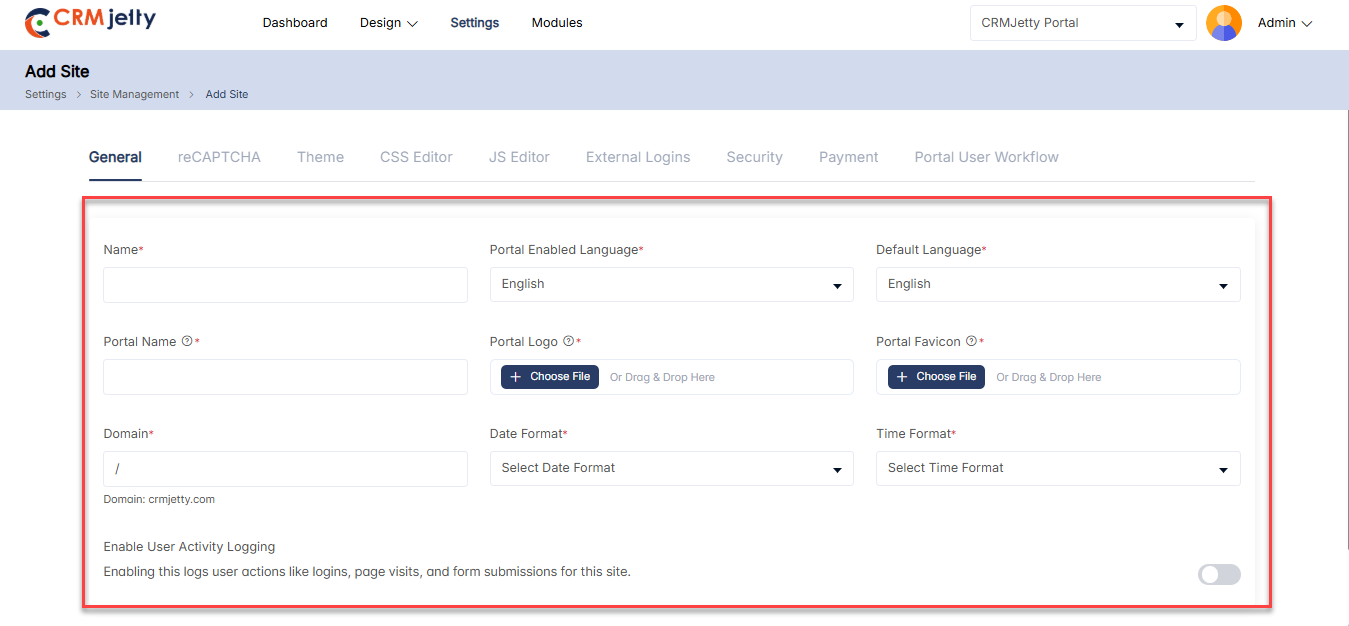Open the Portal Enabled Language dropdown
Screen dimensions: 1349x626
tap(671, 284)
